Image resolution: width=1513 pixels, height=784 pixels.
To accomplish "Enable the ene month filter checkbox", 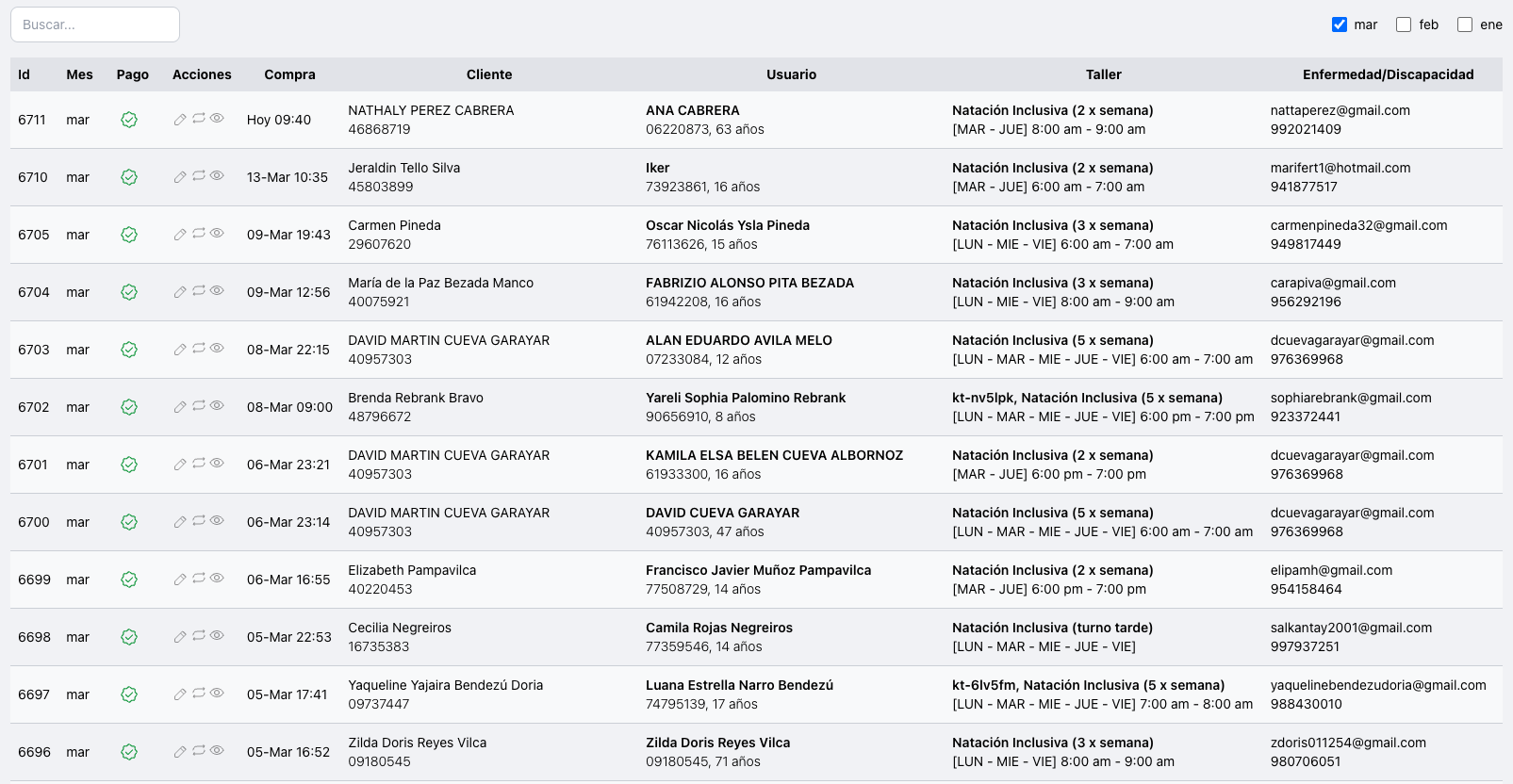I will coord(1465,24).
